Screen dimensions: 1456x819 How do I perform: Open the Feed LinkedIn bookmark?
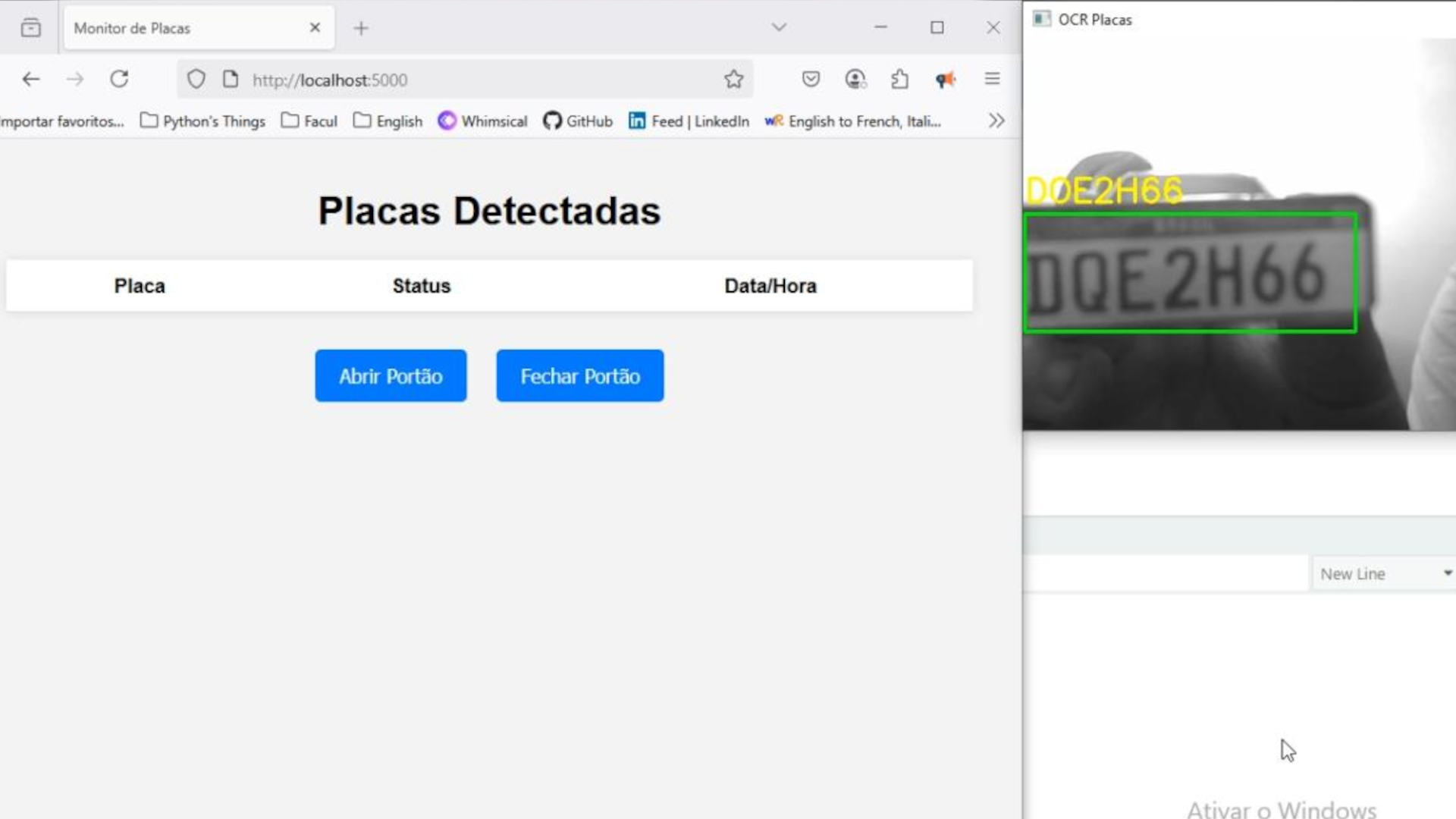click(689, 121)
